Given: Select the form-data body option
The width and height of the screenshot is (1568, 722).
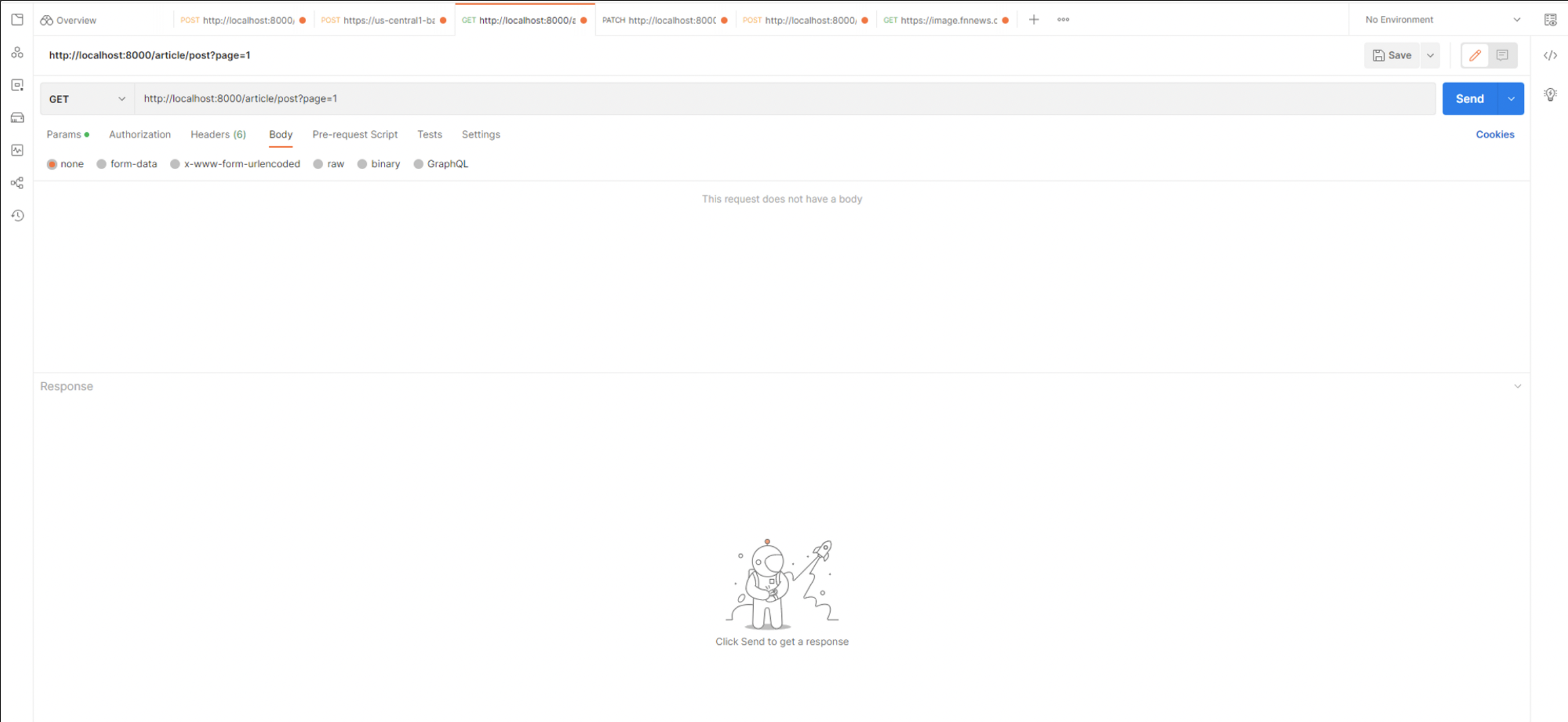Looking at the screenshot, I should (x=101, y=163).
